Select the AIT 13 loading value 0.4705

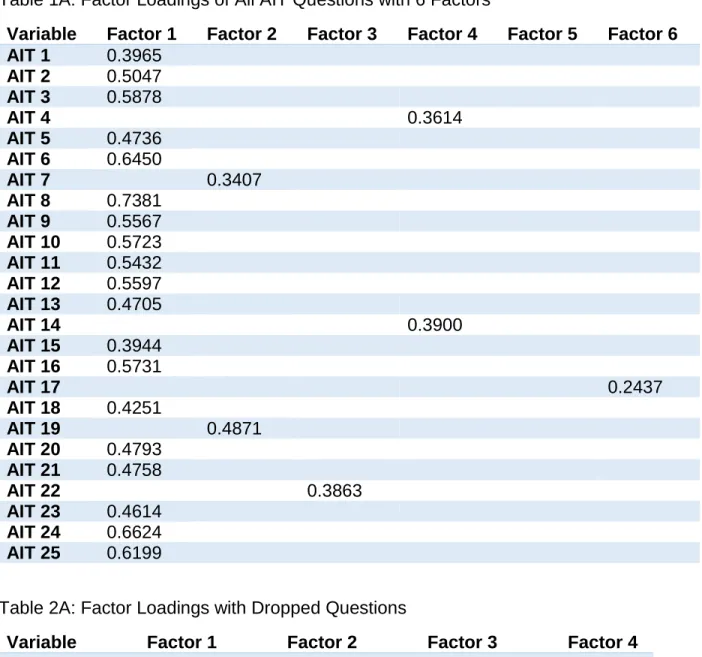coord(134,304)
